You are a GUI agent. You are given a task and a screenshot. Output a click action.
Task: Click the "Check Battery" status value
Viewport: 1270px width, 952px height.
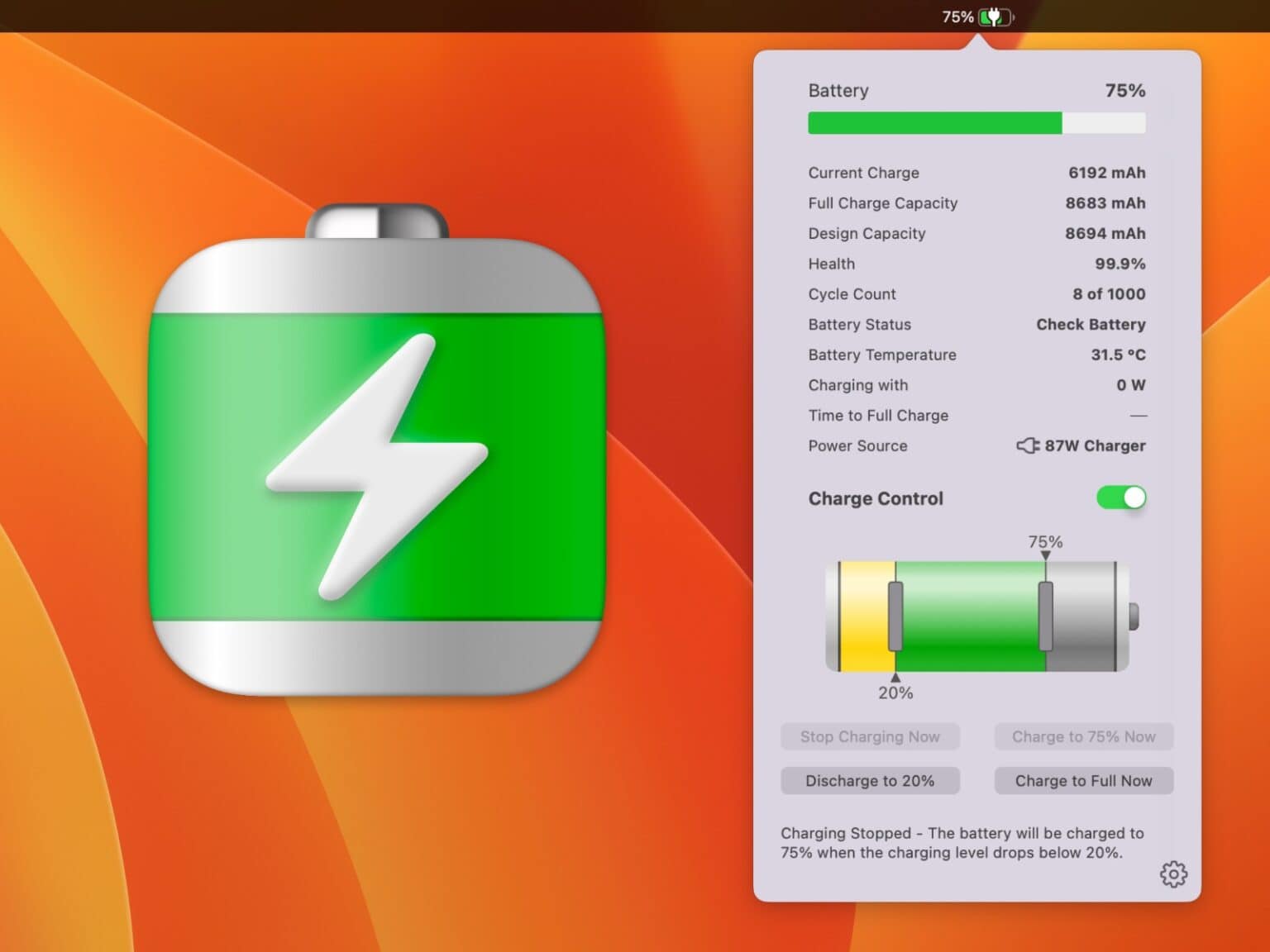point(1091,324)
